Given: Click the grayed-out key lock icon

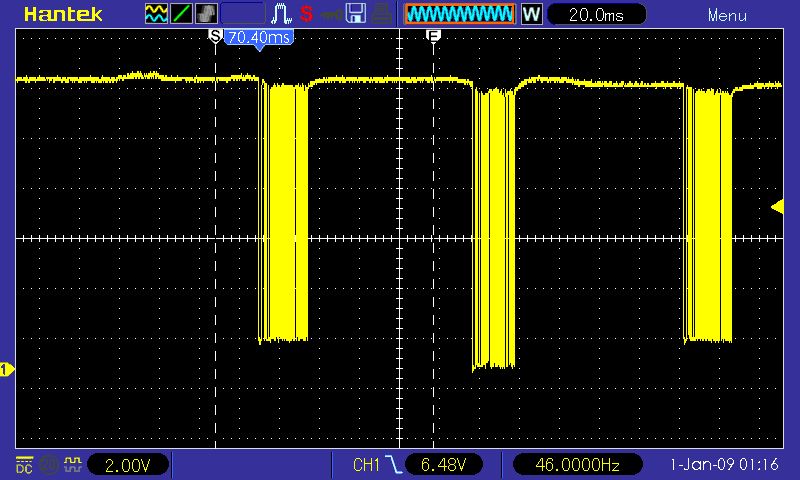Looking at the screenshot, I should (x=331, y=14).
